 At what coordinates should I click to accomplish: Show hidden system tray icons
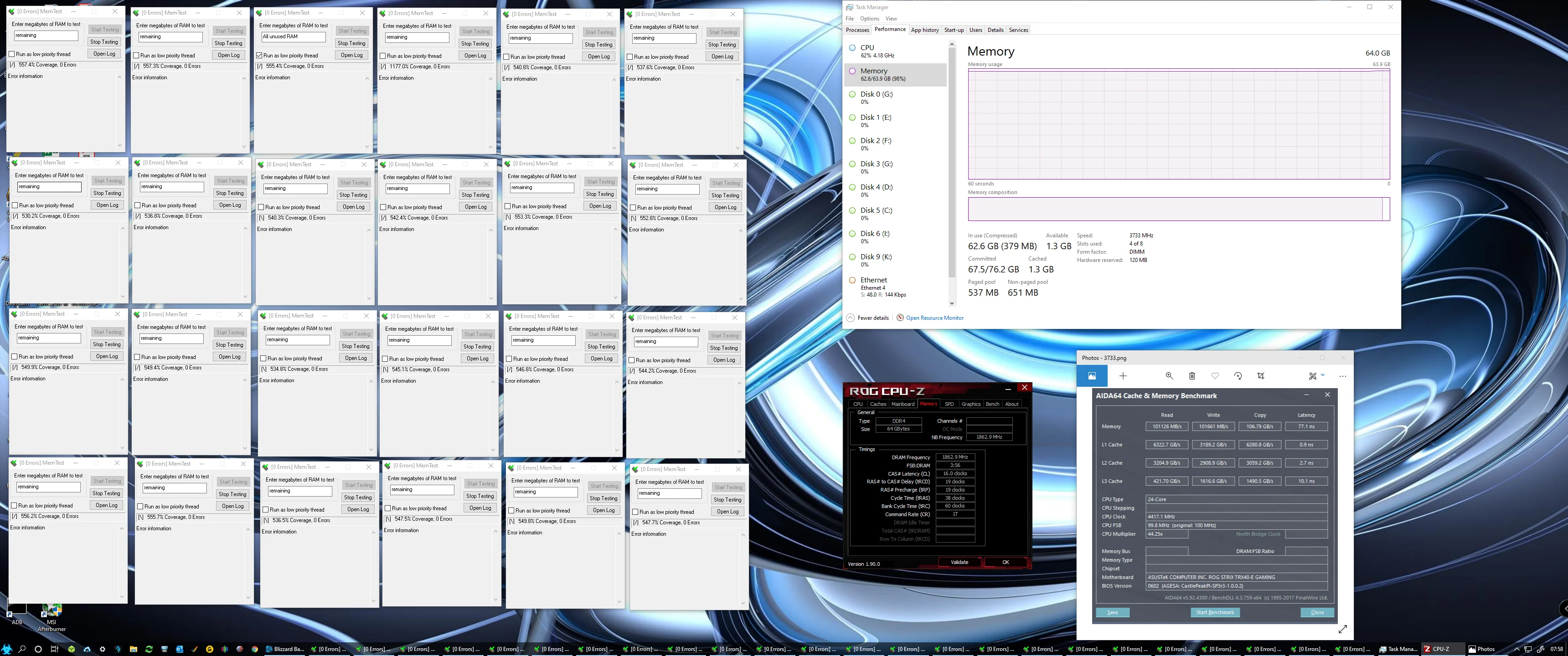(1516, 649)
